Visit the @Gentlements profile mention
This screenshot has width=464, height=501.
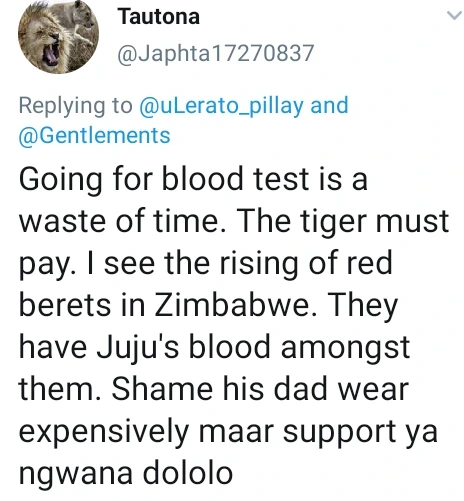94,135
